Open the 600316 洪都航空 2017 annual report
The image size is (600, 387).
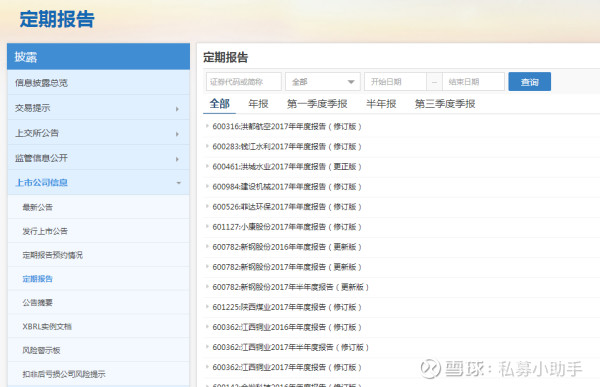287,126
